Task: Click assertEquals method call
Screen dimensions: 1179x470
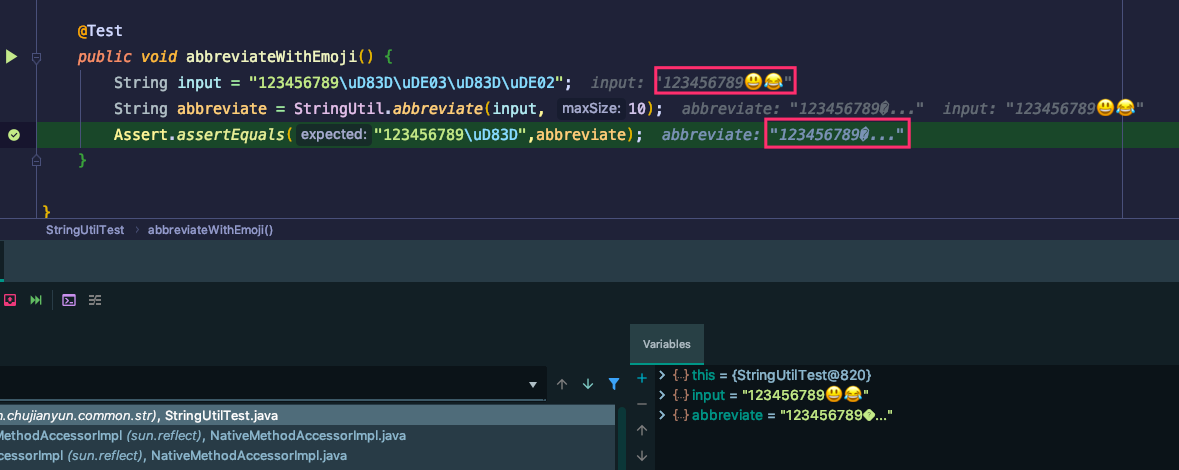Action: [x=232, y=135]
